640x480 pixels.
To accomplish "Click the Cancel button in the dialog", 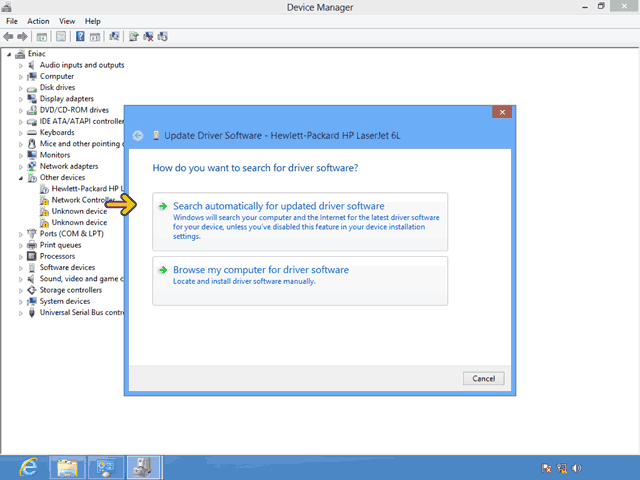I will coord(484,378).
